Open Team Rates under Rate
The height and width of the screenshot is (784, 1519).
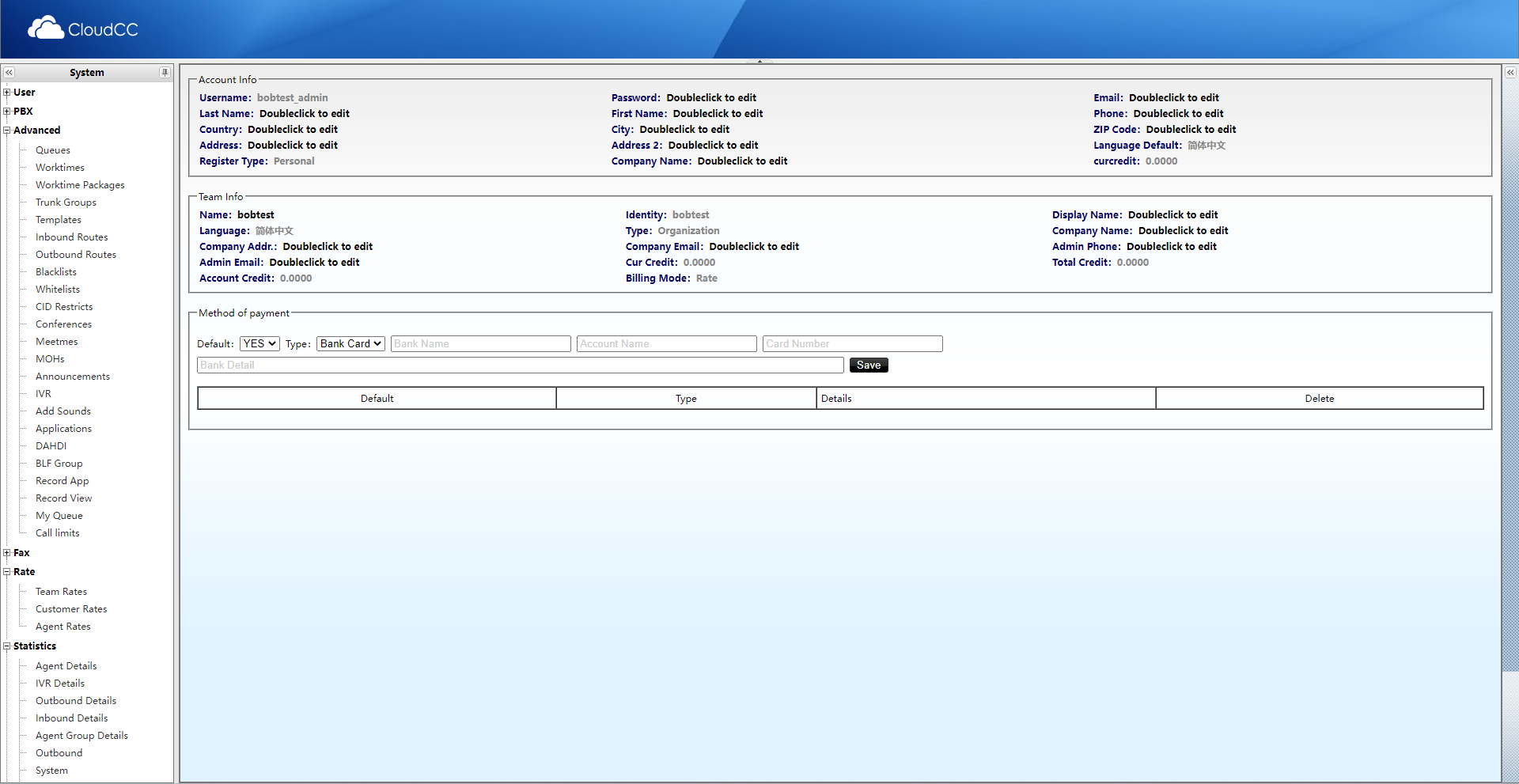[x=61, y=591]
